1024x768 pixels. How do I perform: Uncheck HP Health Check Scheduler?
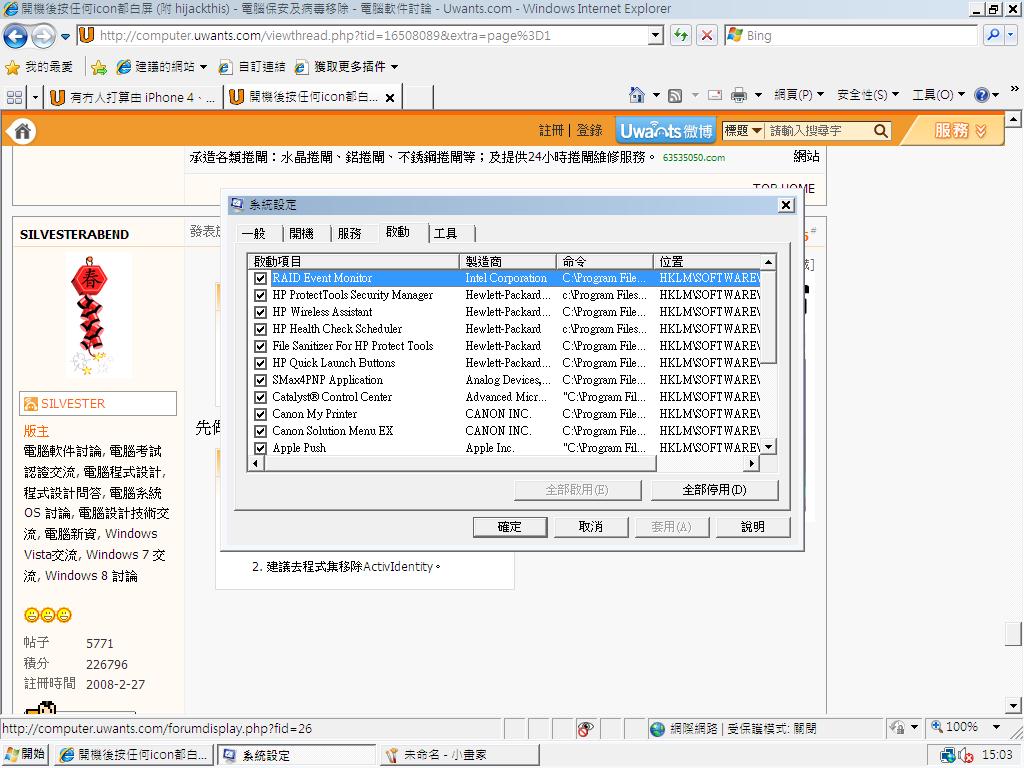[x=261, y=329]
